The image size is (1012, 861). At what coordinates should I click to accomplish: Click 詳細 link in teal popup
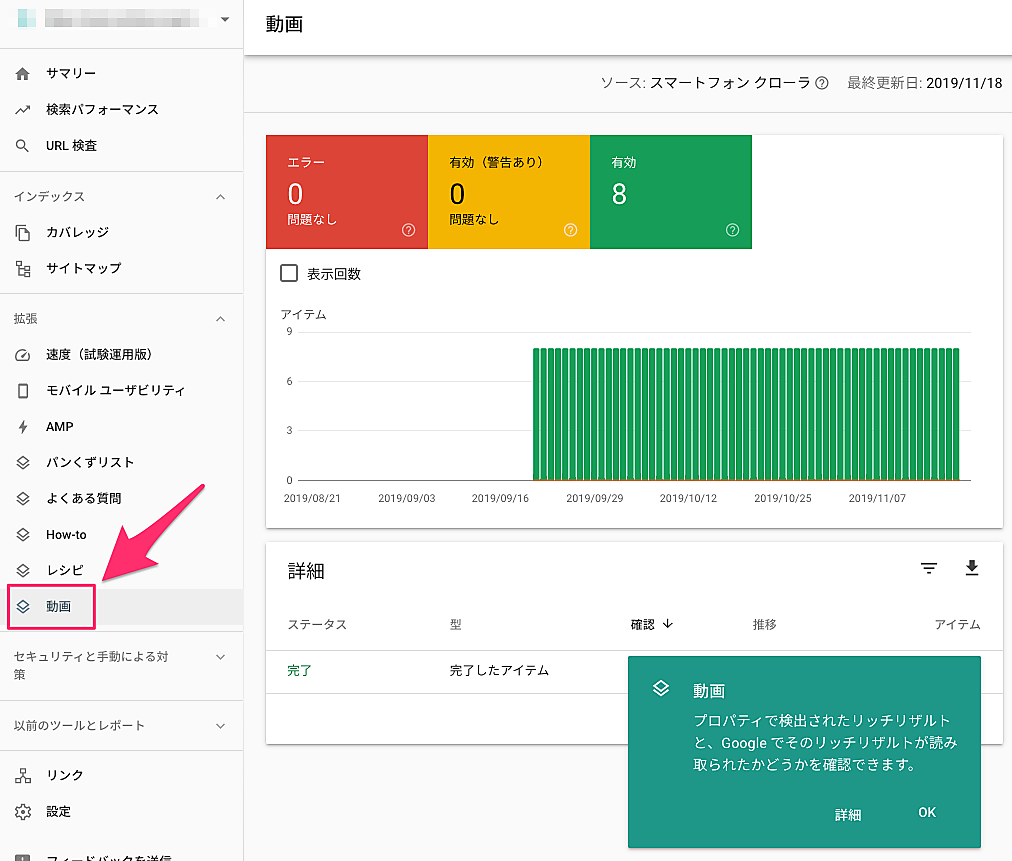pos(848,815)
